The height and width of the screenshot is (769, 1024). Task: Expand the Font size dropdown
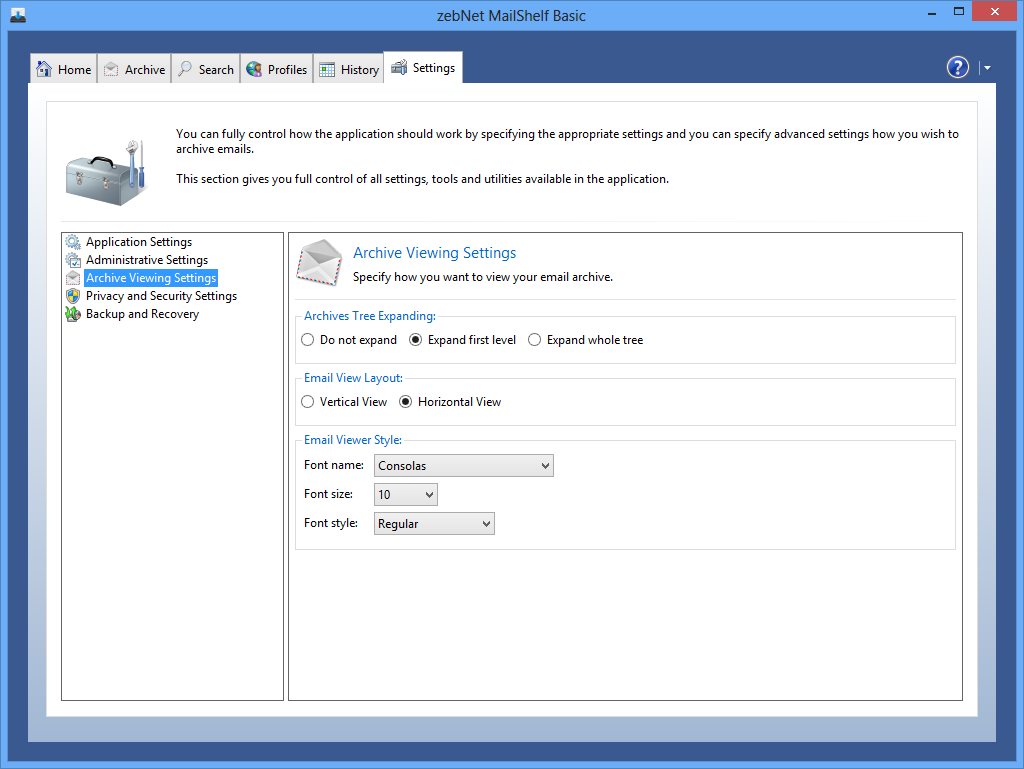pos(406,494)
